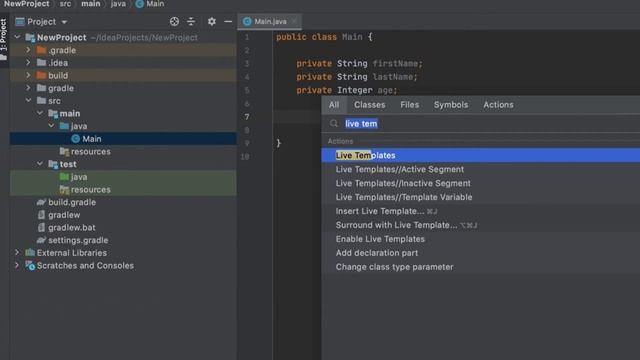Collapse the src folder

point(29,100)
